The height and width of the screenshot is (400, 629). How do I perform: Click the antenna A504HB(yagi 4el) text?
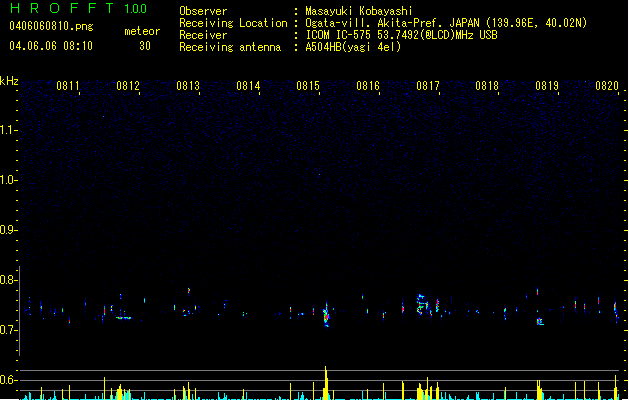click(x=353, y=47)
